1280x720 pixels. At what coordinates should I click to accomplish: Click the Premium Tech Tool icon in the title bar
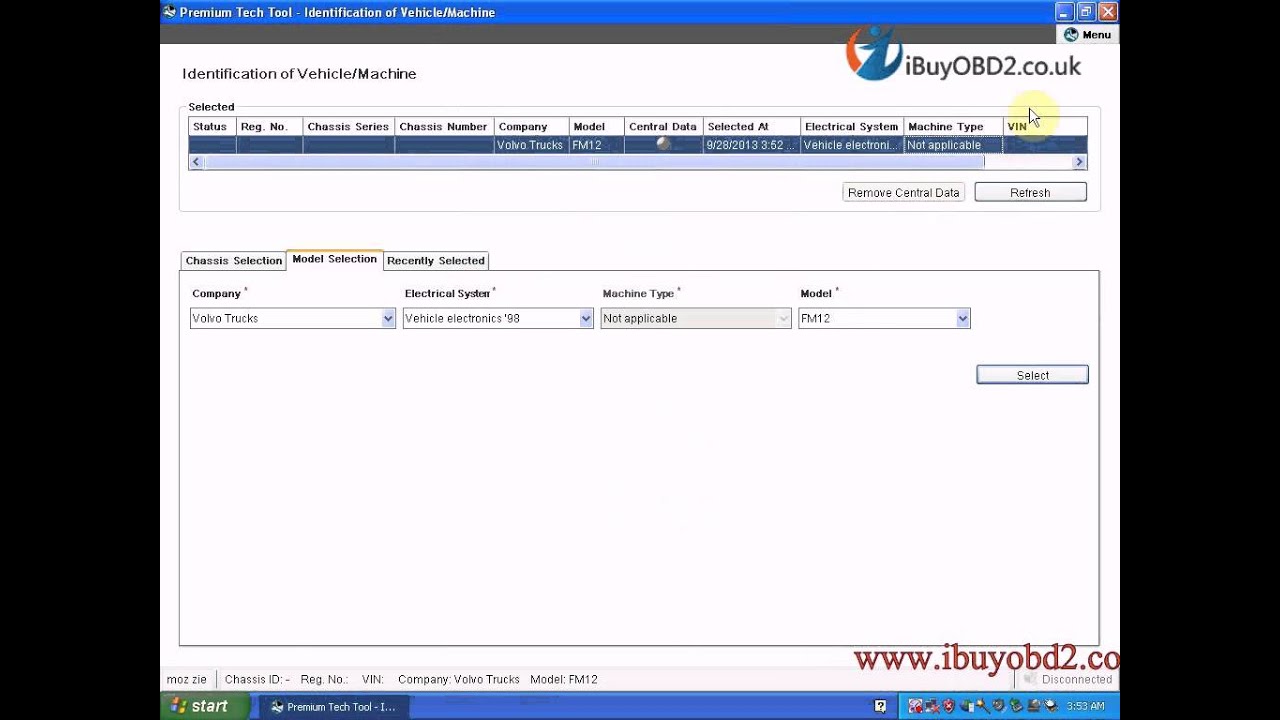click(x=169, y=12)
